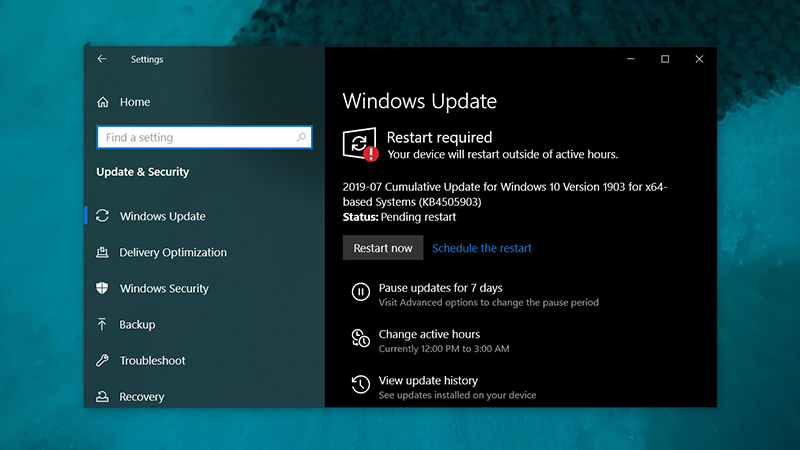This screenshot has width=800, height=450.
Task: Click the Restart now button
Action: (x=383, y=248)
